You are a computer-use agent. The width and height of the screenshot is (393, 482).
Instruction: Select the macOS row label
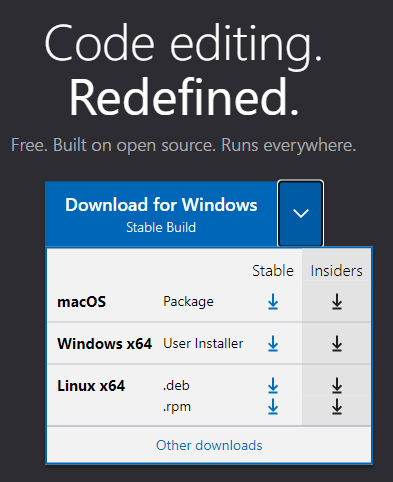tap(81, 302)
